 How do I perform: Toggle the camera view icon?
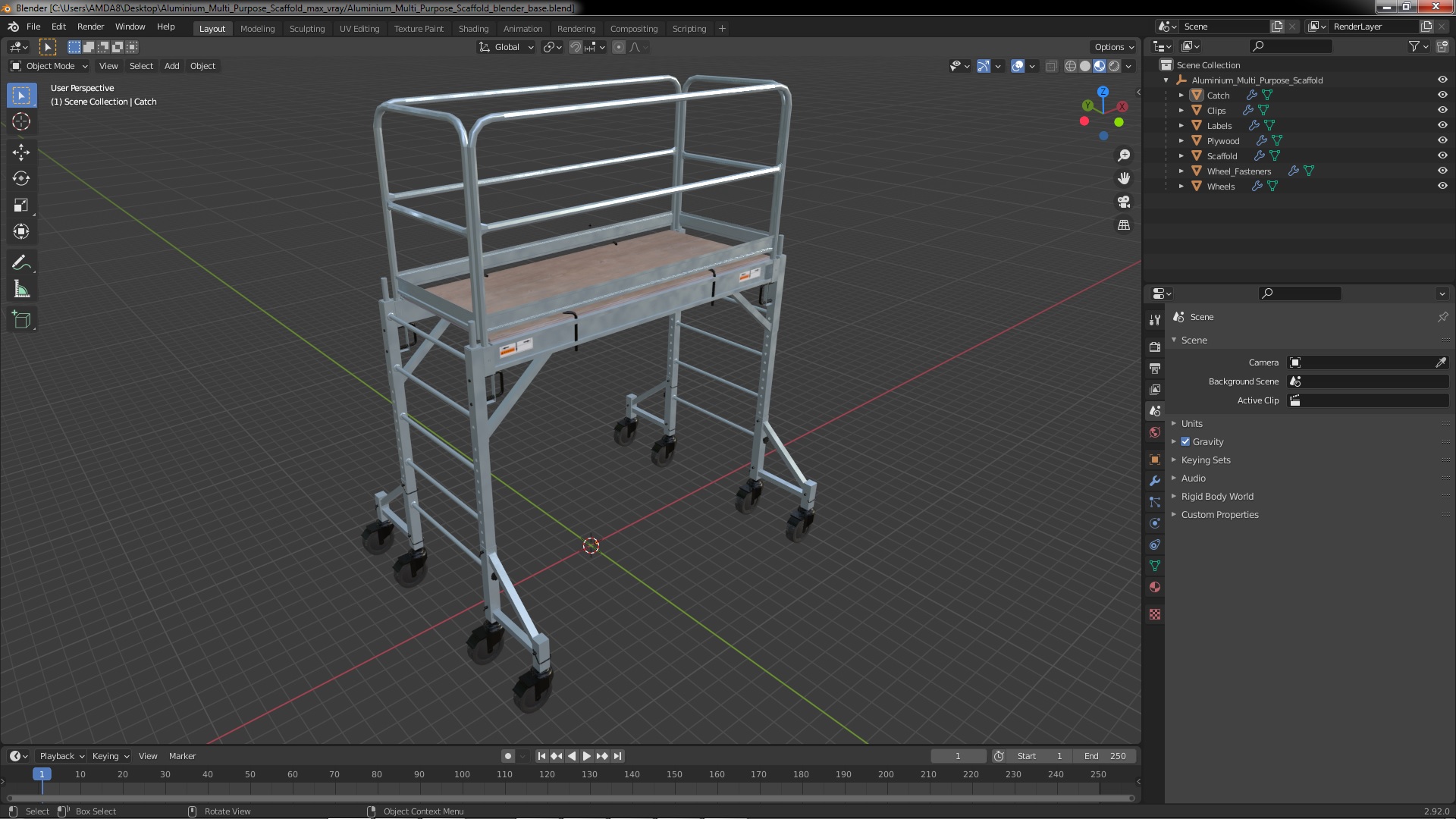1124,202
